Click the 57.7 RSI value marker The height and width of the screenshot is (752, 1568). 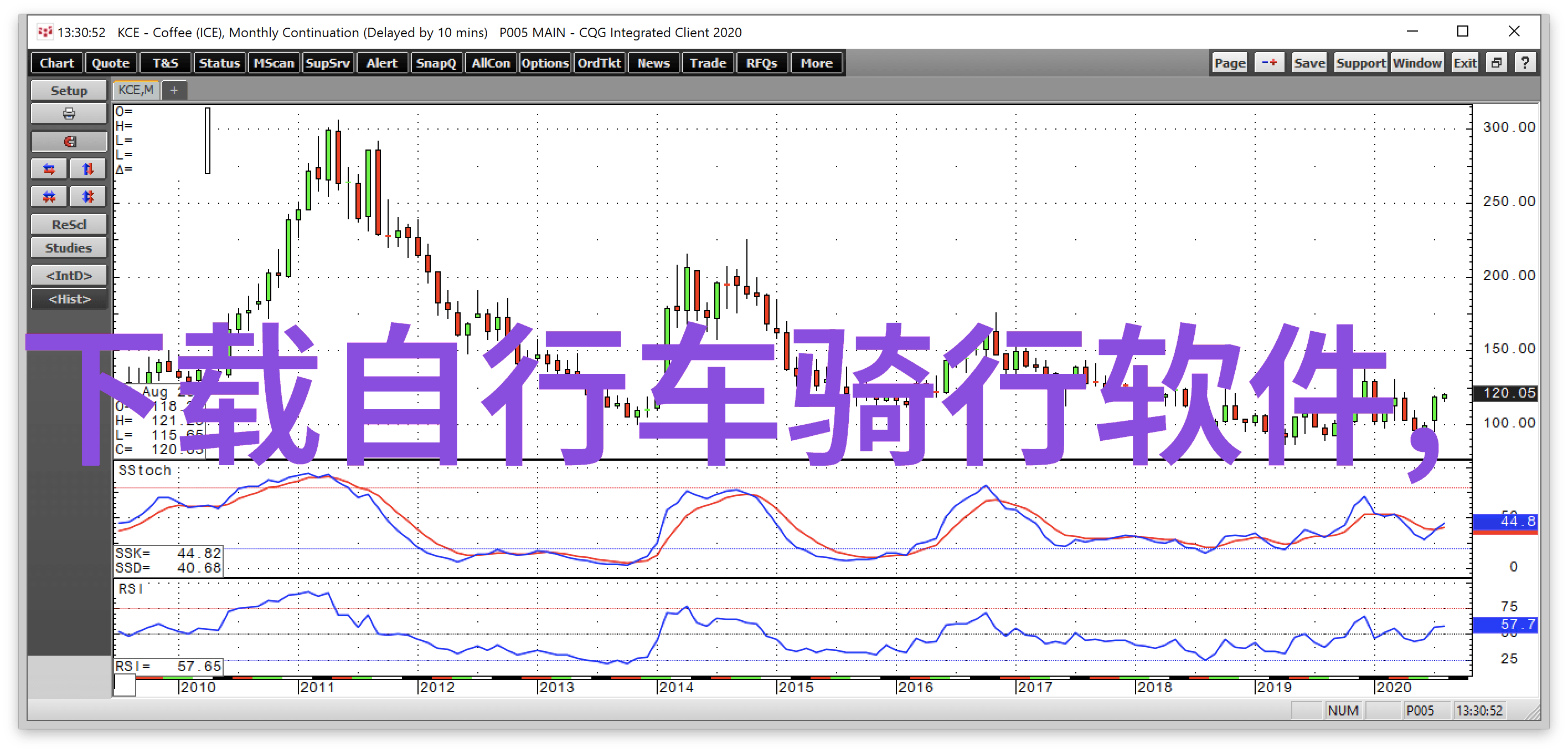coord(1505,624)
